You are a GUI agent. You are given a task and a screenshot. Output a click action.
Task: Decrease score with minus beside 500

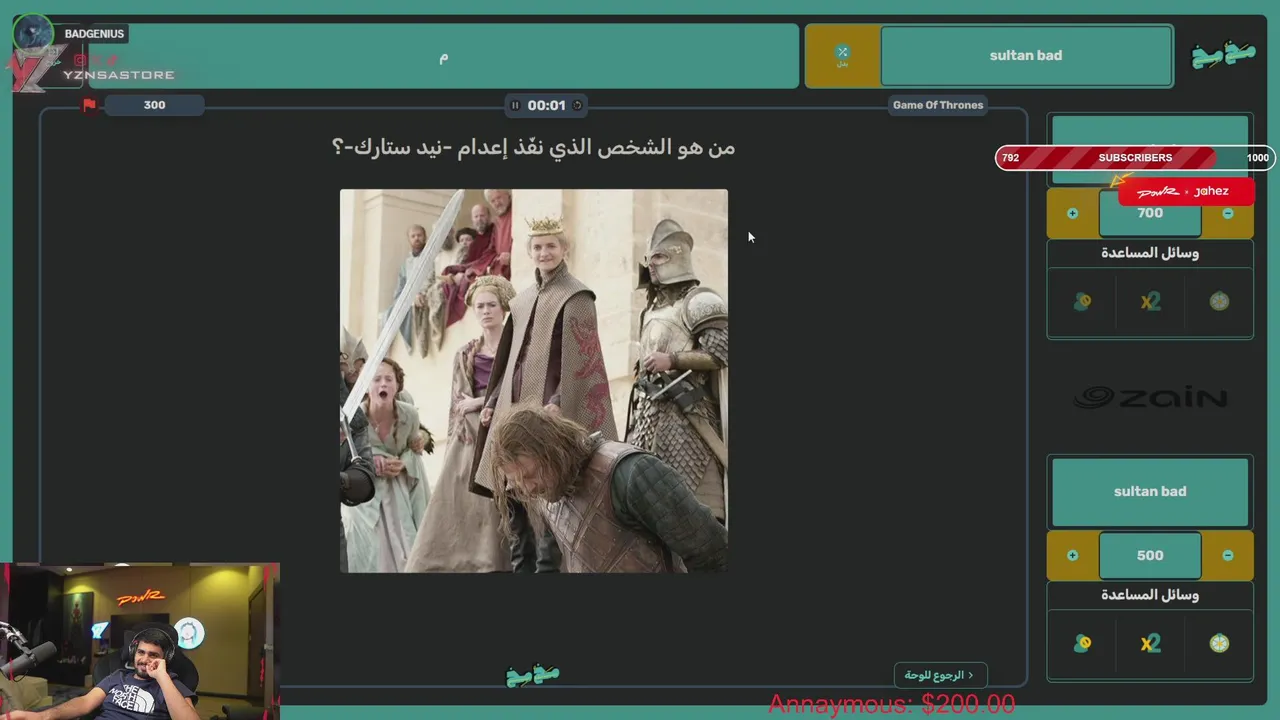coord(1228,556)
